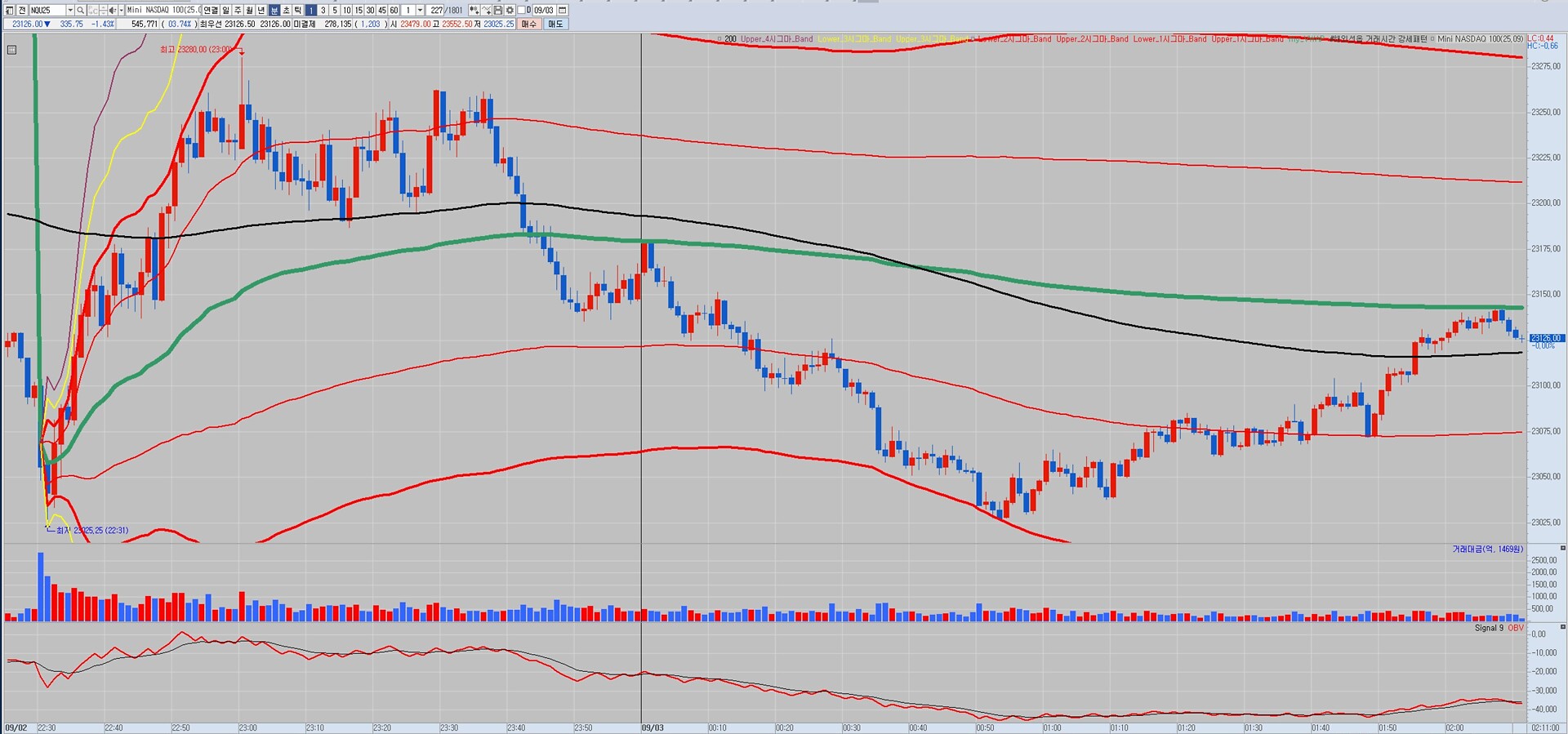Screen dimensions: 1568x734
Task: Click the panel layout icon at far left of toolbar
Action: tap(10, 11)
